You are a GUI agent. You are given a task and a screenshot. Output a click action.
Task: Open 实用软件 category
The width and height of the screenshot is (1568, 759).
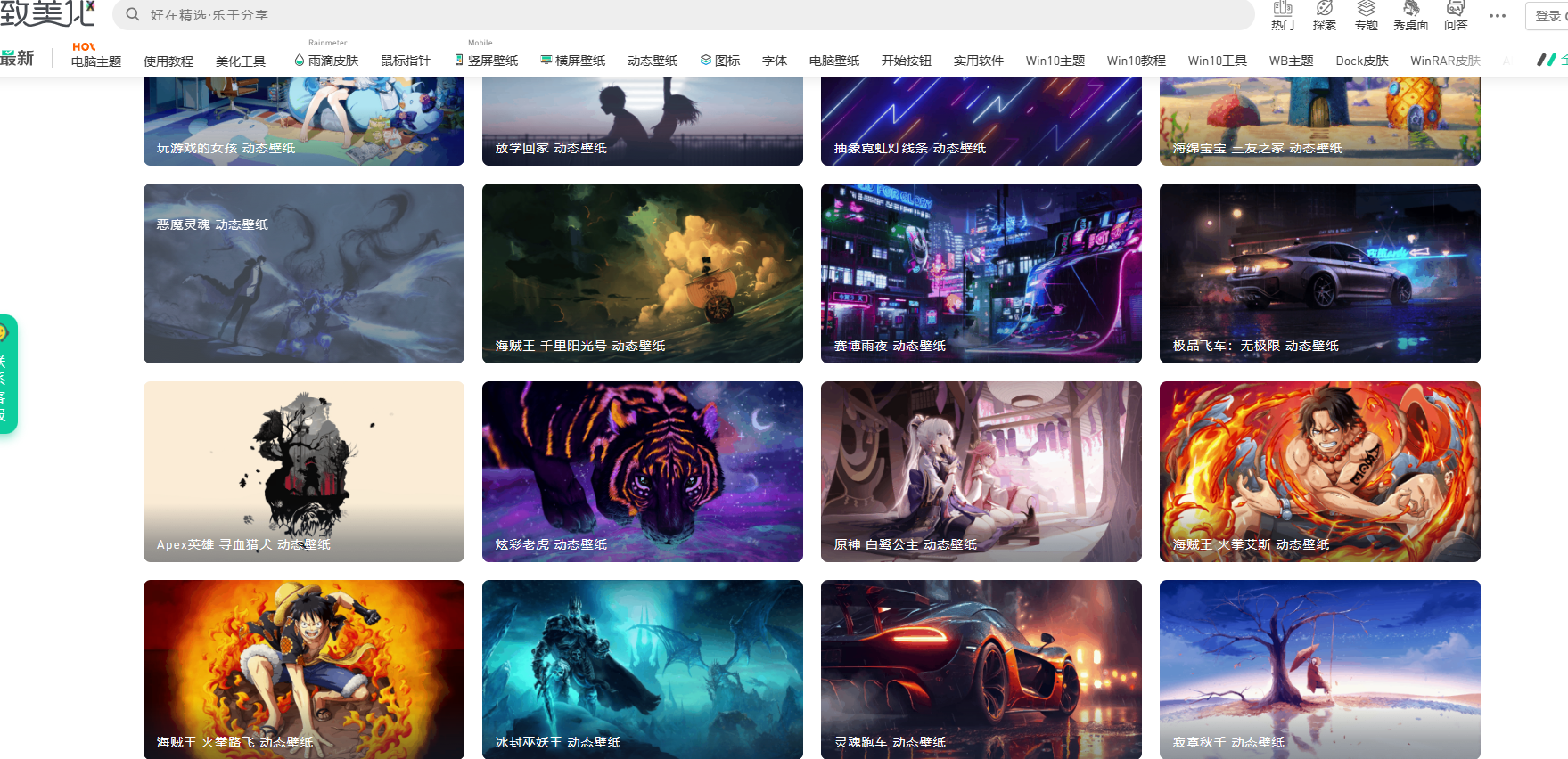[979, 61]
